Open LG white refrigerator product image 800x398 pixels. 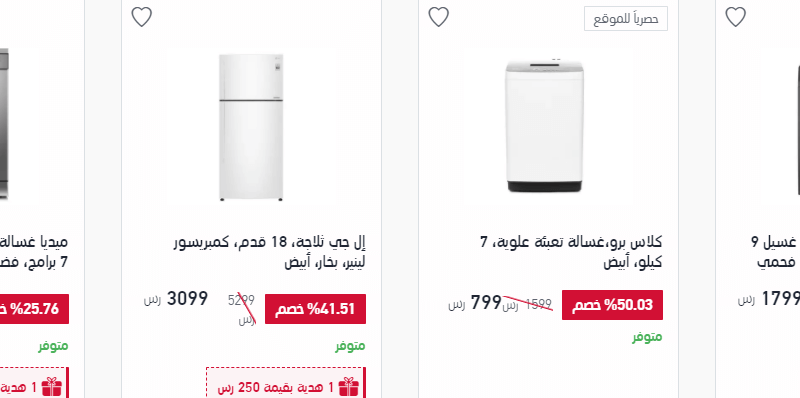point(251,127)
